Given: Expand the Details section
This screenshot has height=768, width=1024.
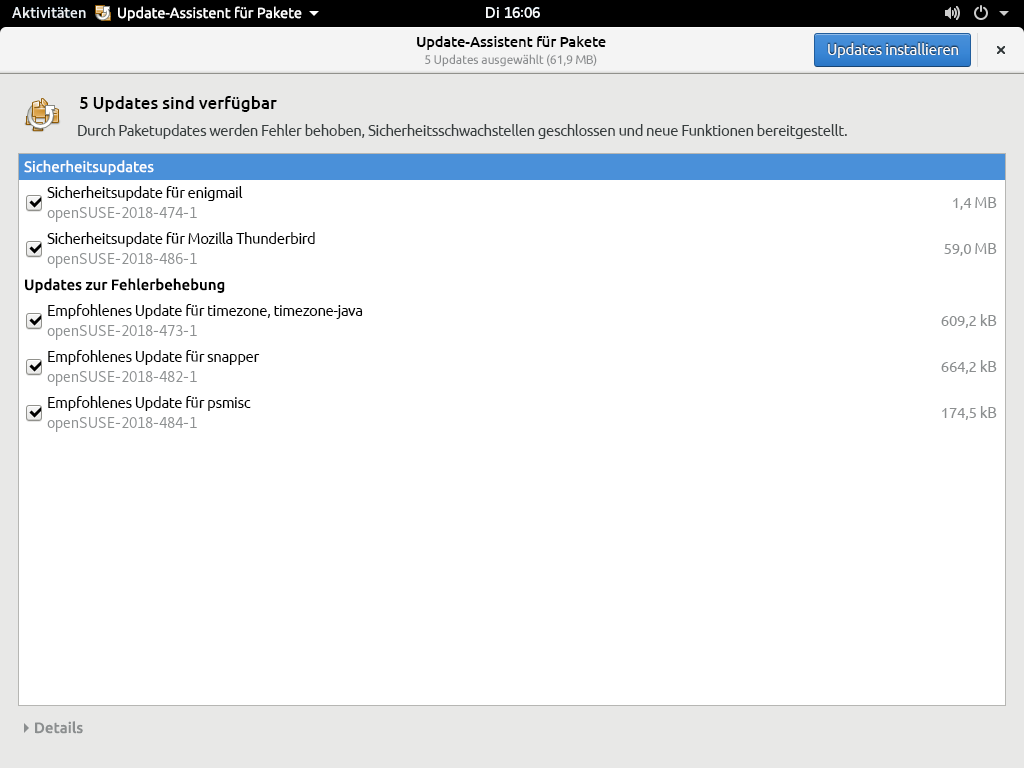Looking at the screenshot, I should (53, 728).
